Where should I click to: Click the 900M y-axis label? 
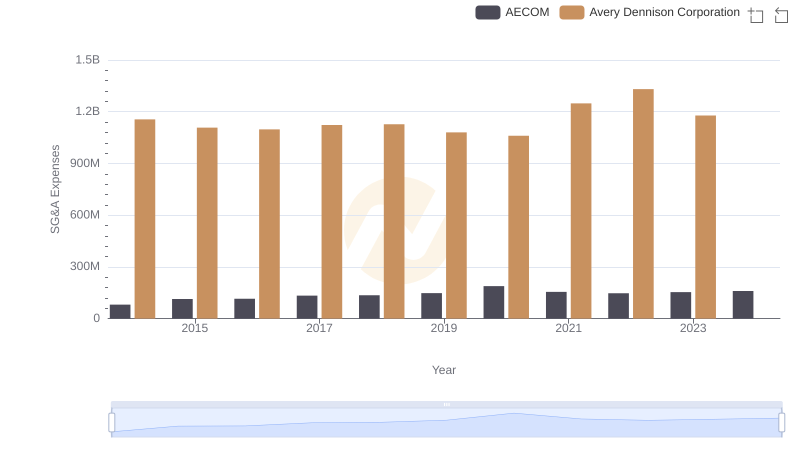[x=85, y=163]
